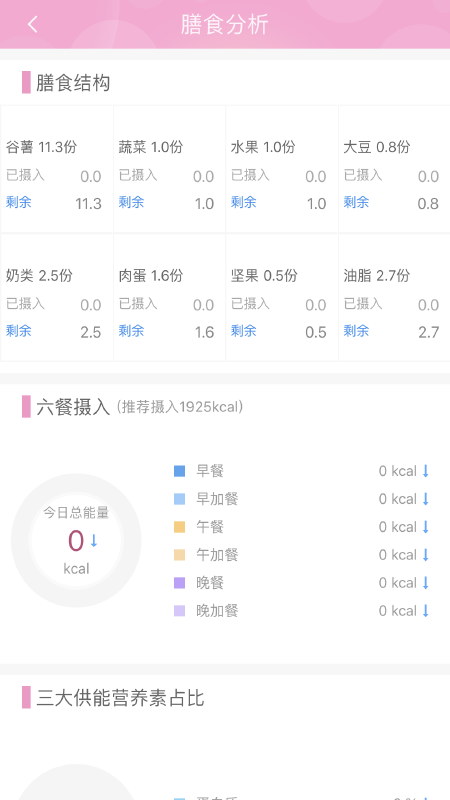Image resolution: width=450 pixels, height=800 pixels.
Task: Tap the back arrow in header
Action: pyautogui.click(x=33, y=24)
